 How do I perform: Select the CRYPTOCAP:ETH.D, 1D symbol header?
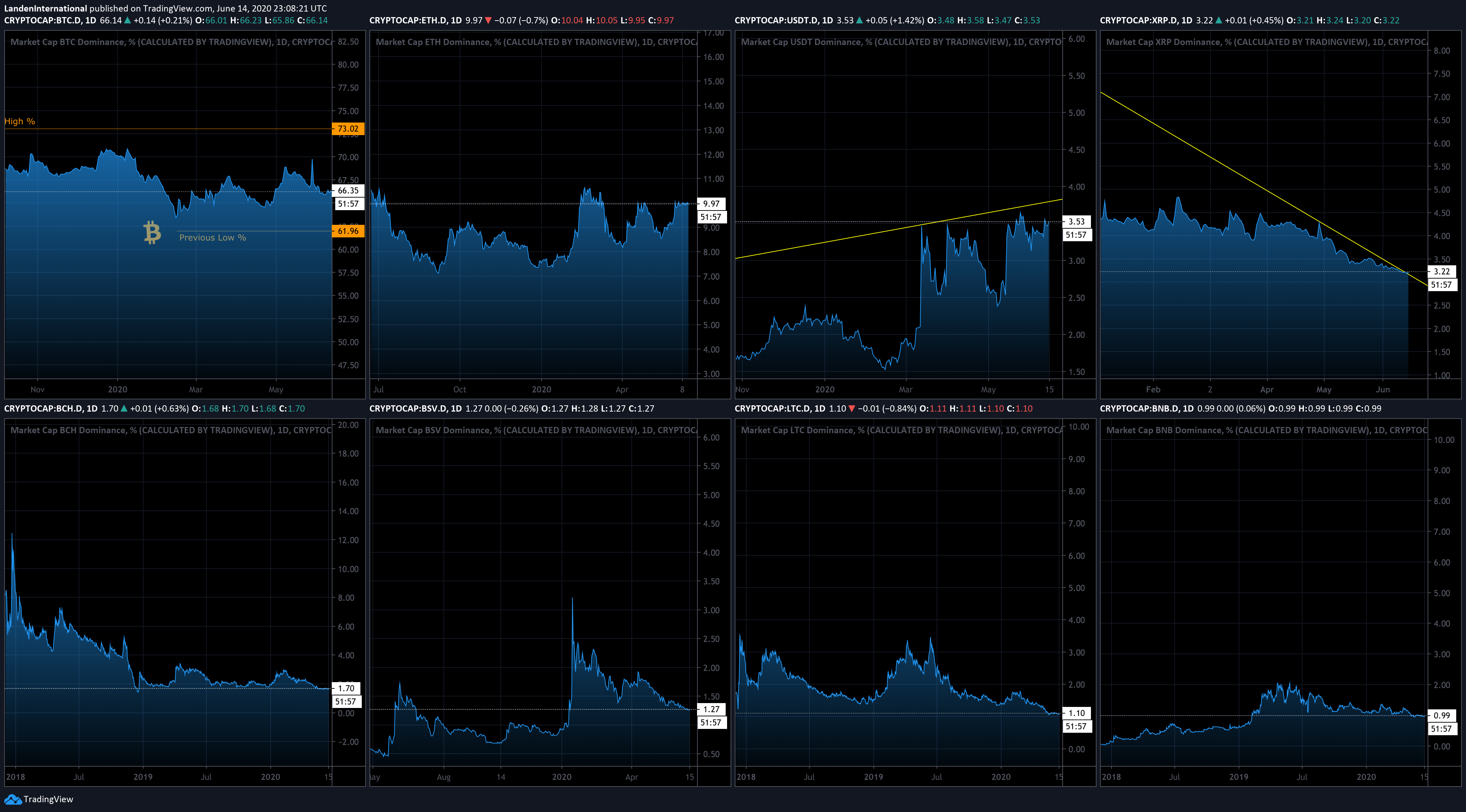[416, 21]
